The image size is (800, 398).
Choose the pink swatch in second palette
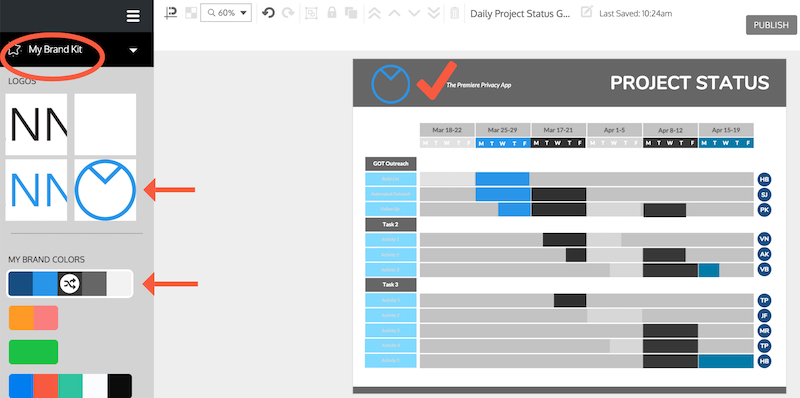pyautogui.click(x=46, y=318)
